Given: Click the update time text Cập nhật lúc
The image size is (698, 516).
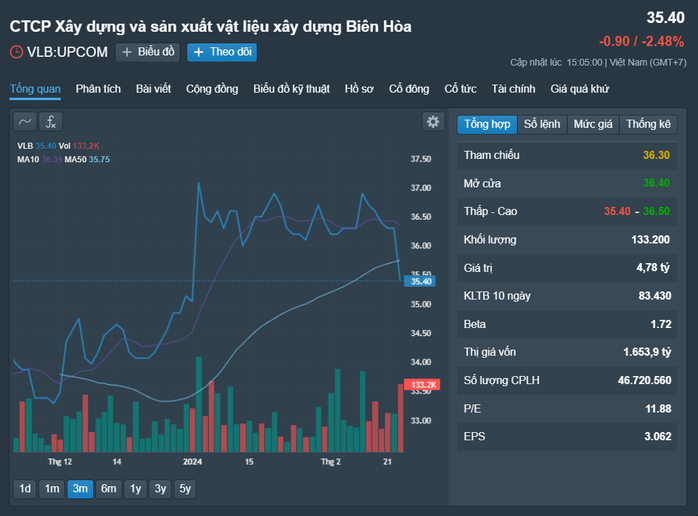Looking at the screenshot, I should 536,62.
